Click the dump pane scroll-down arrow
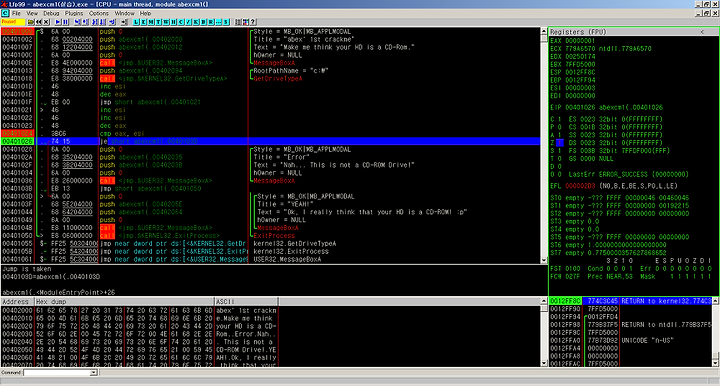The width and height of the screenshot is (720, 386). coord(544,363)
